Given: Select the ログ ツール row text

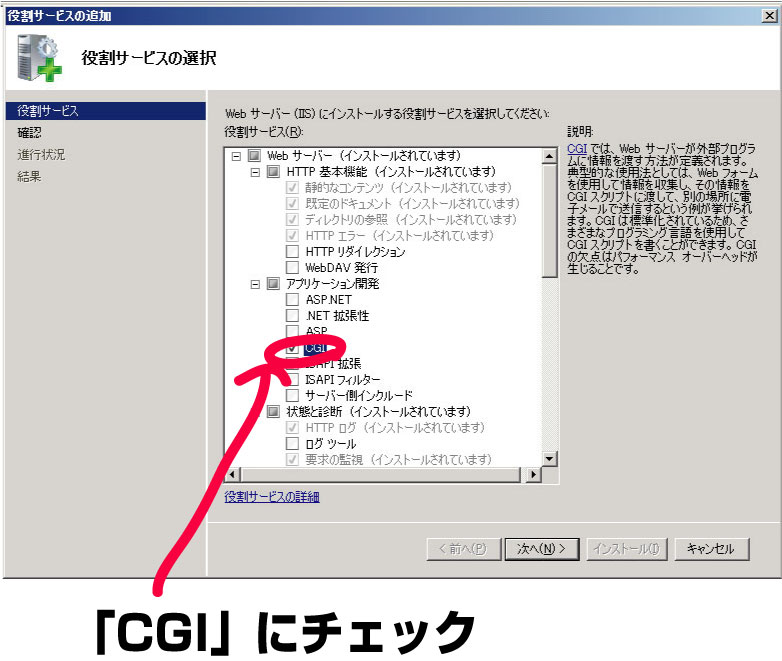Looking at the screenshot, I should [x=331, y=444].
